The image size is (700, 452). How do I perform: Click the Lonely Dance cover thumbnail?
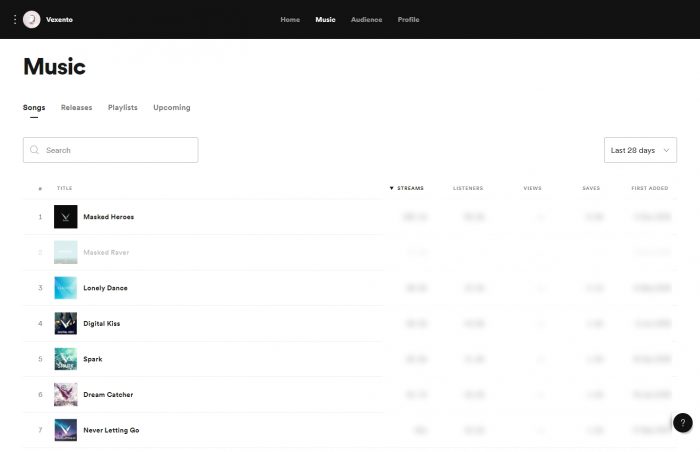[66, 288]
